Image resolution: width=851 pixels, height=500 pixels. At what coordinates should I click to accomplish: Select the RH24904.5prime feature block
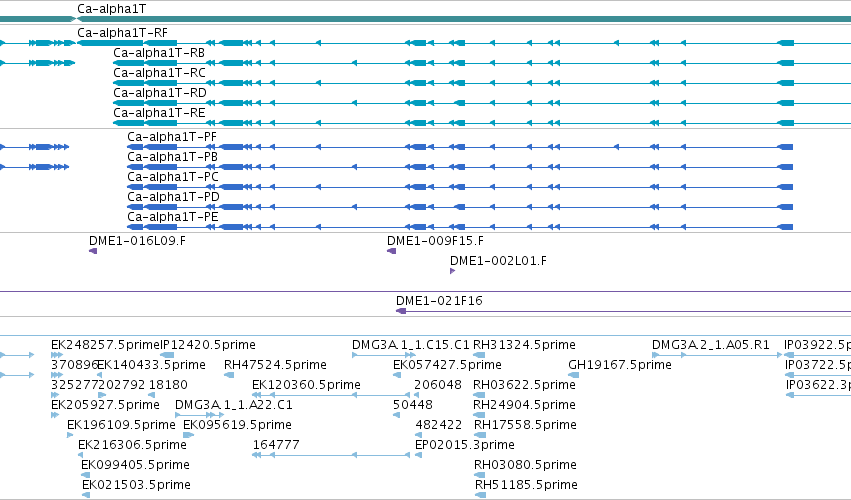(479, 415)
